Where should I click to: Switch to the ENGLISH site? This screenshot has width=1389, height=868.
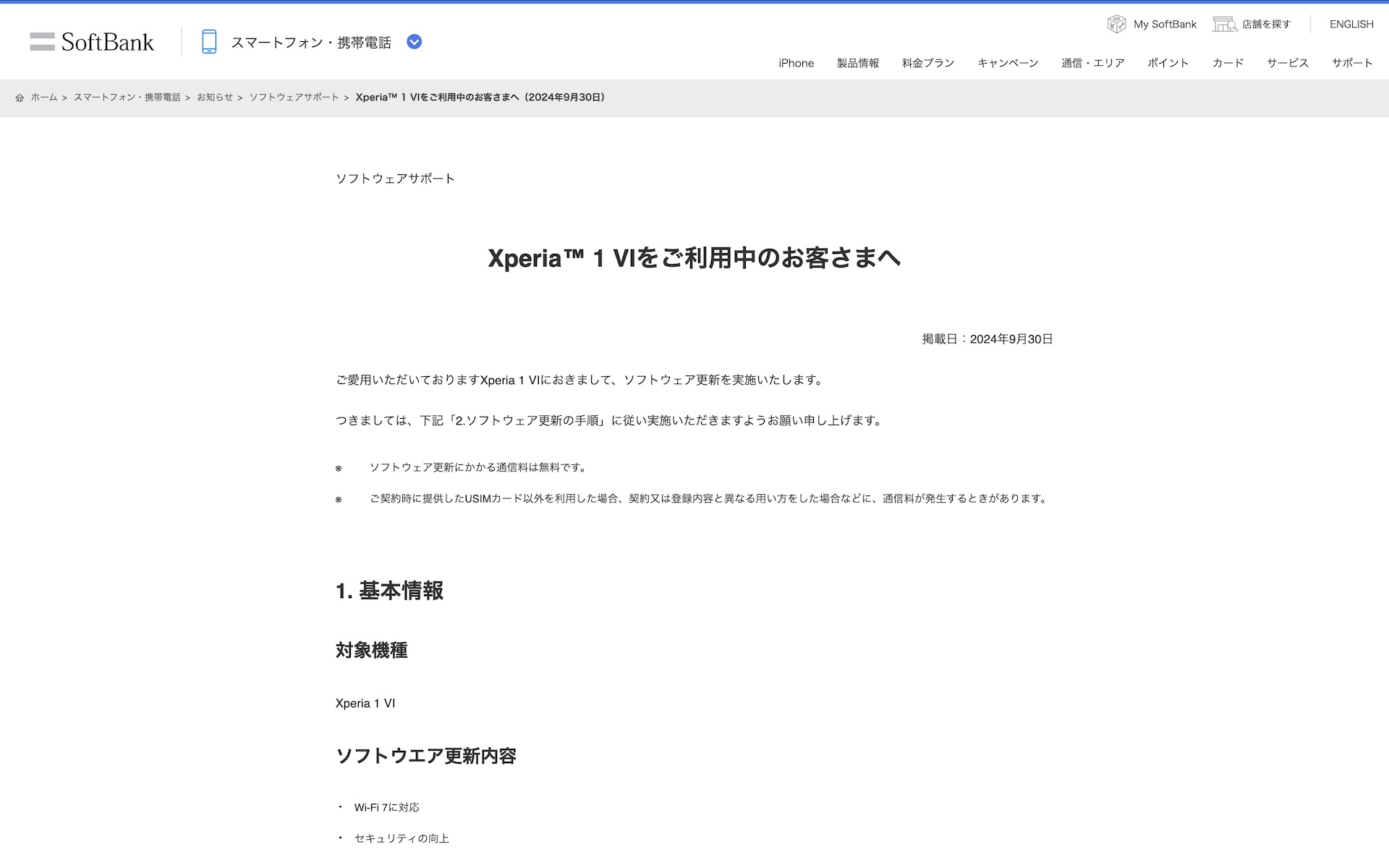click(x=1351, y=25)
